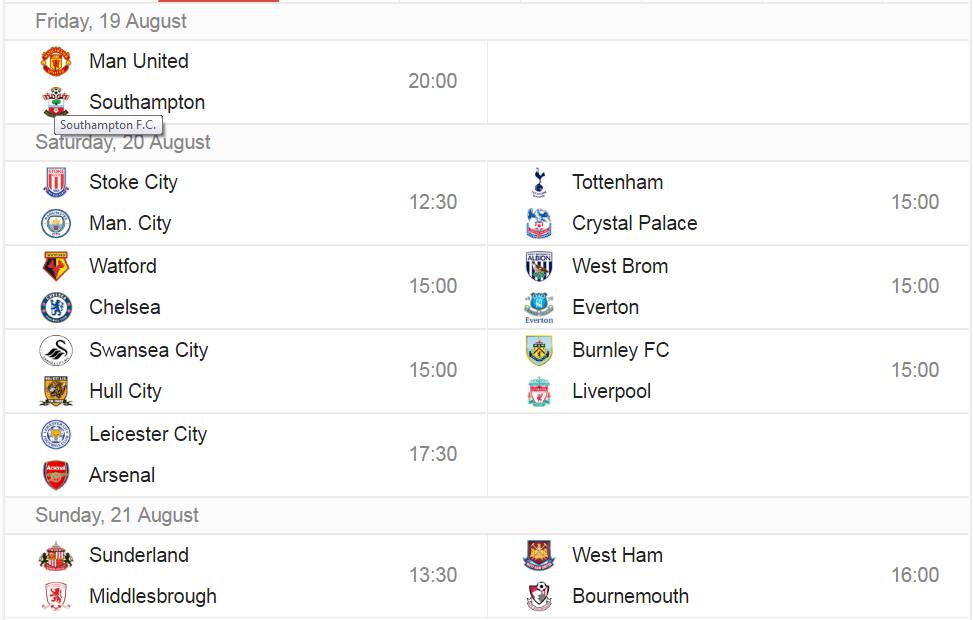Click the Burnley FC crest
The height and width of the screenshot is (620, 973).
pos(539,350)
